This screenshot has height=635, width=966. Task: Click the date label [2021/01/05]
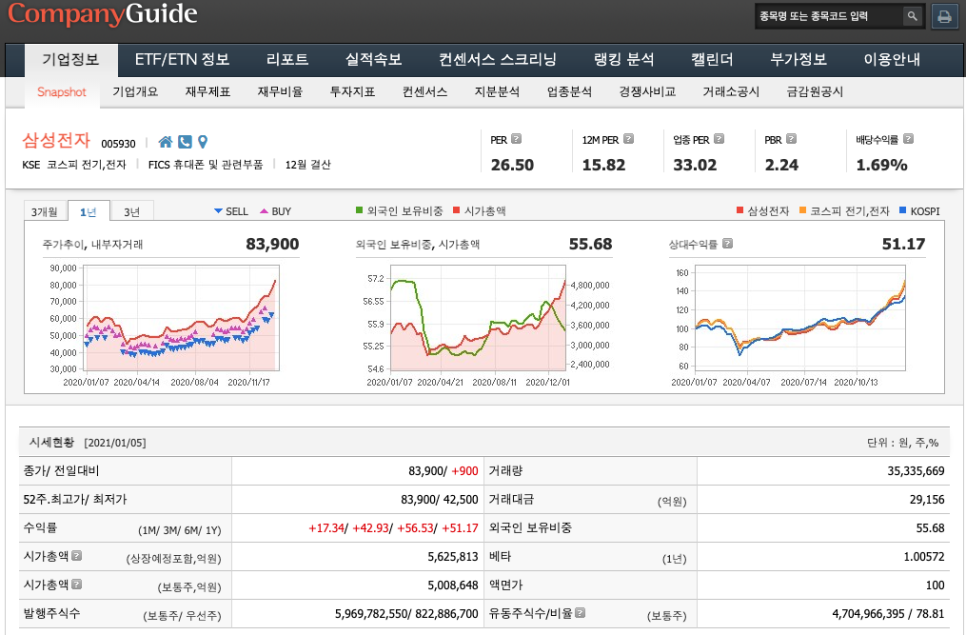coord(115,443)
